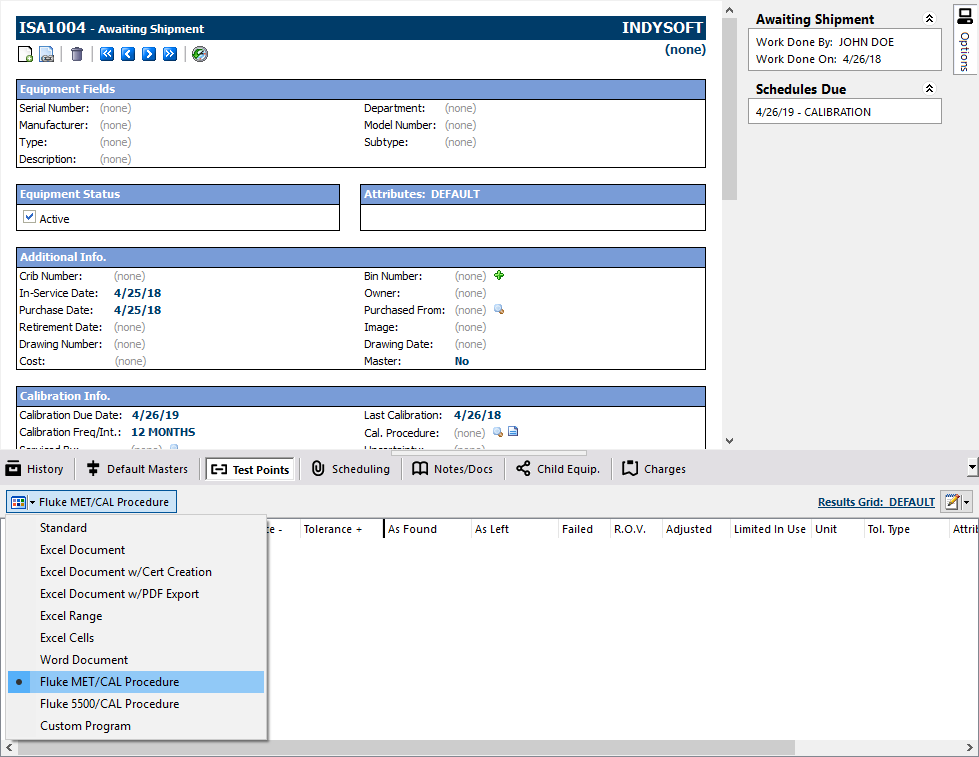
Task: Select the Standard option in the open menu
Action: [63, 527]
